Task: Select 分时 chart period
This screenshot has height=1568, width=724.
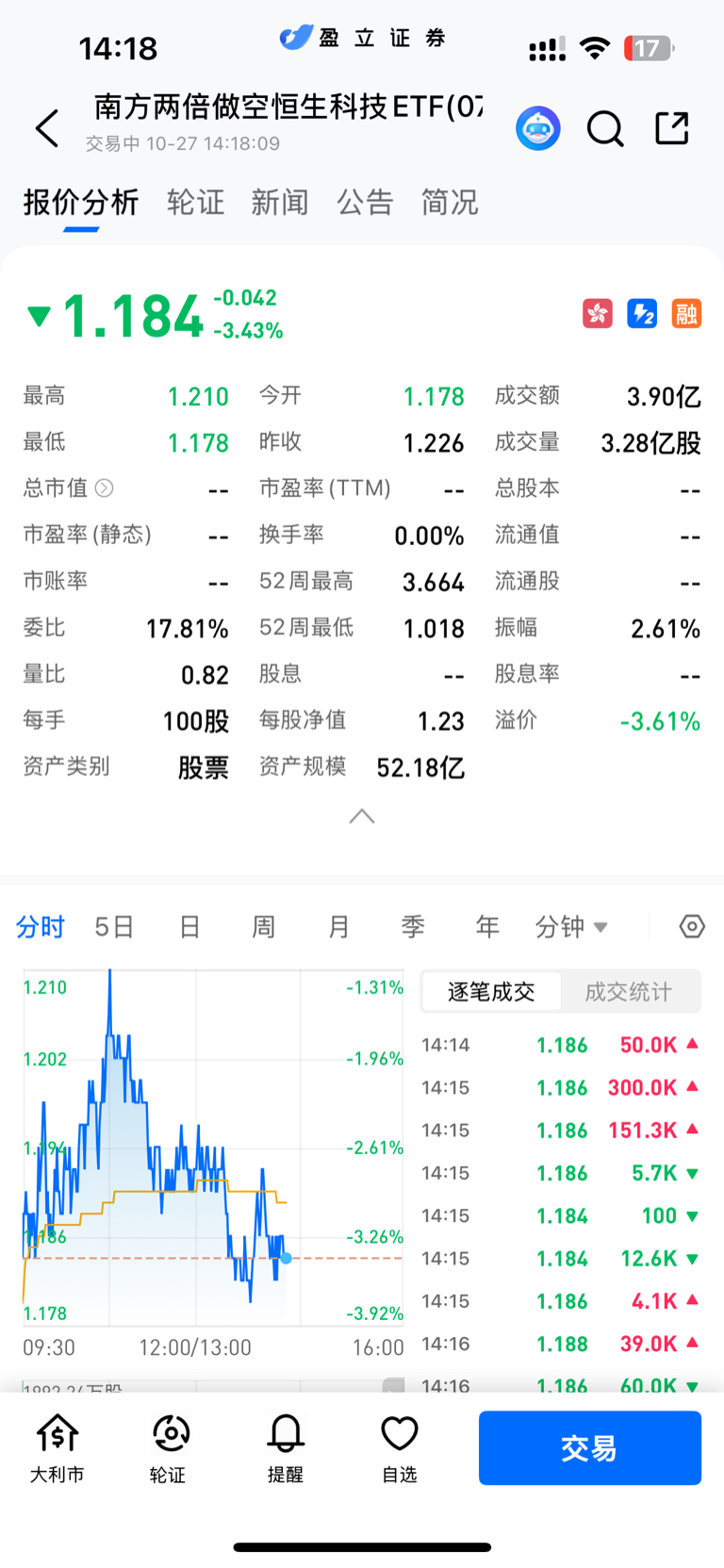Action: [41, 927]
